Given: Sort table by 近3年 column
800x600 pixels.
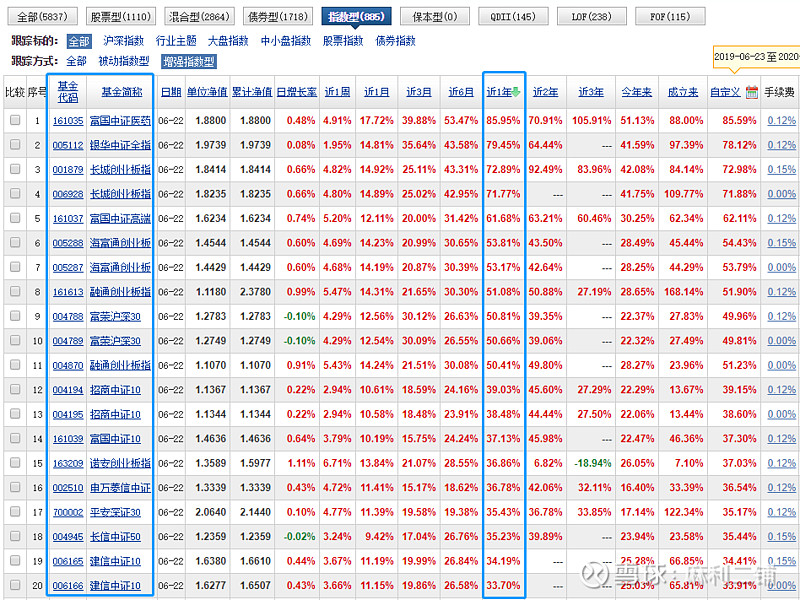Looking at the screenshot, I should [591, 92].
